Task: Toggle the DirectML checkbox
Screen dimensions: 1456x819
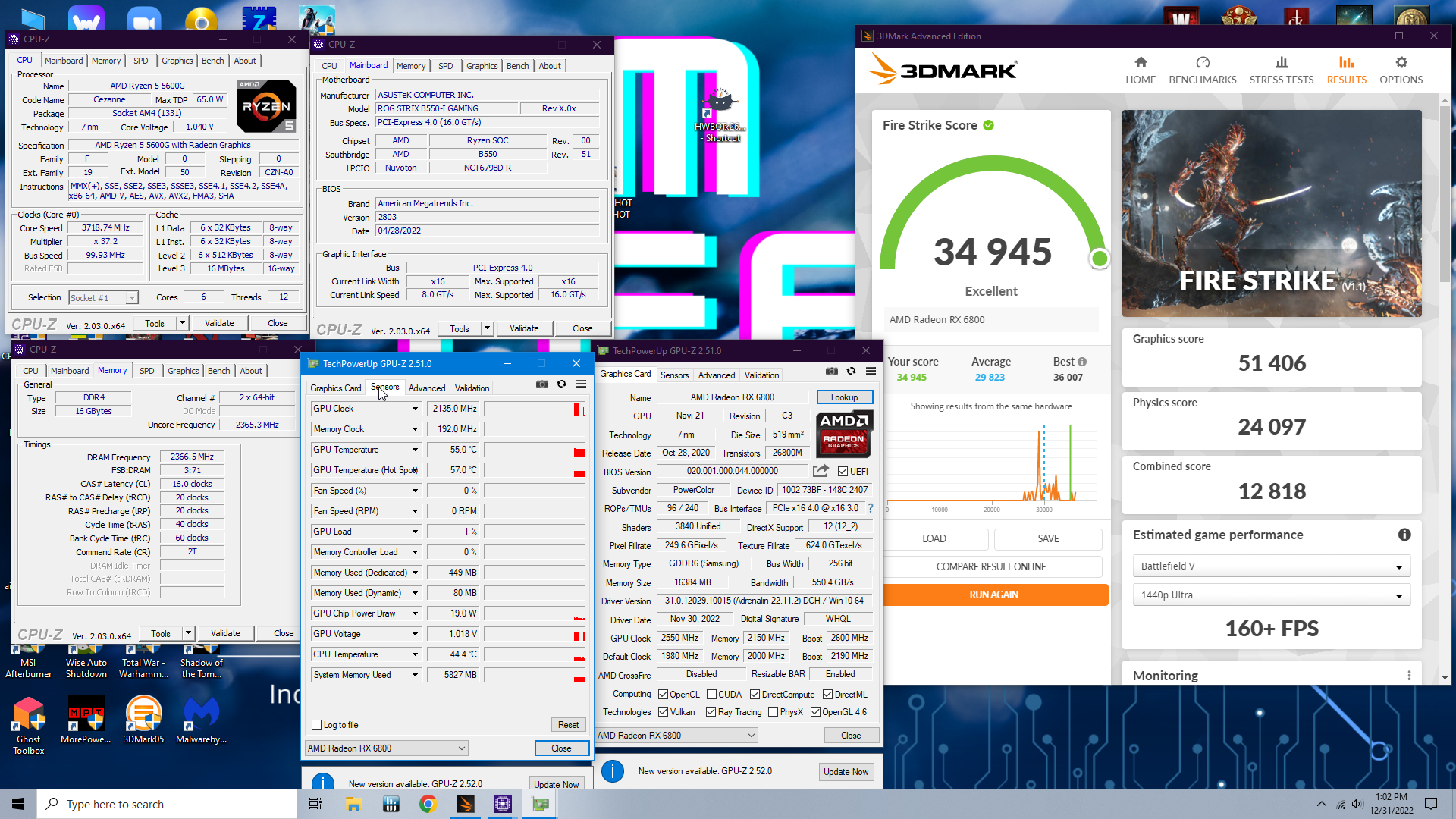Action: click(x=827, y=695)
